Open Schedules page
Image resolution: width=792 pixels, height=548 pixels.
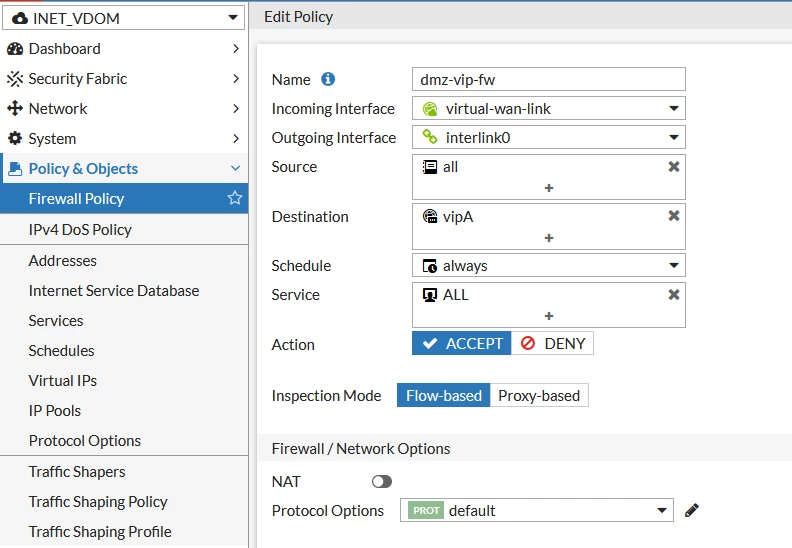pos(124,351)
